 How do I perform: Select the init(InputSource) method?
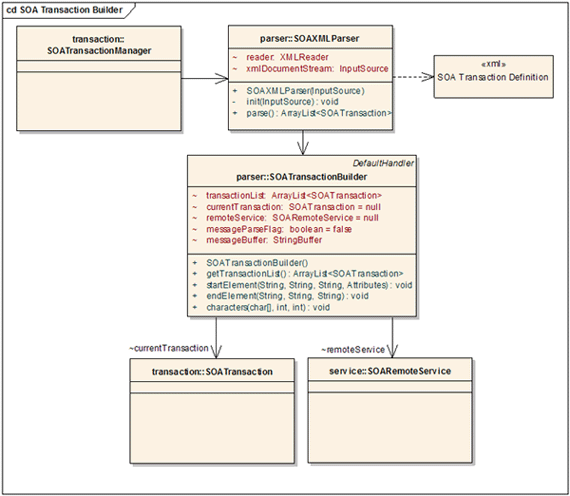point(292,101)
